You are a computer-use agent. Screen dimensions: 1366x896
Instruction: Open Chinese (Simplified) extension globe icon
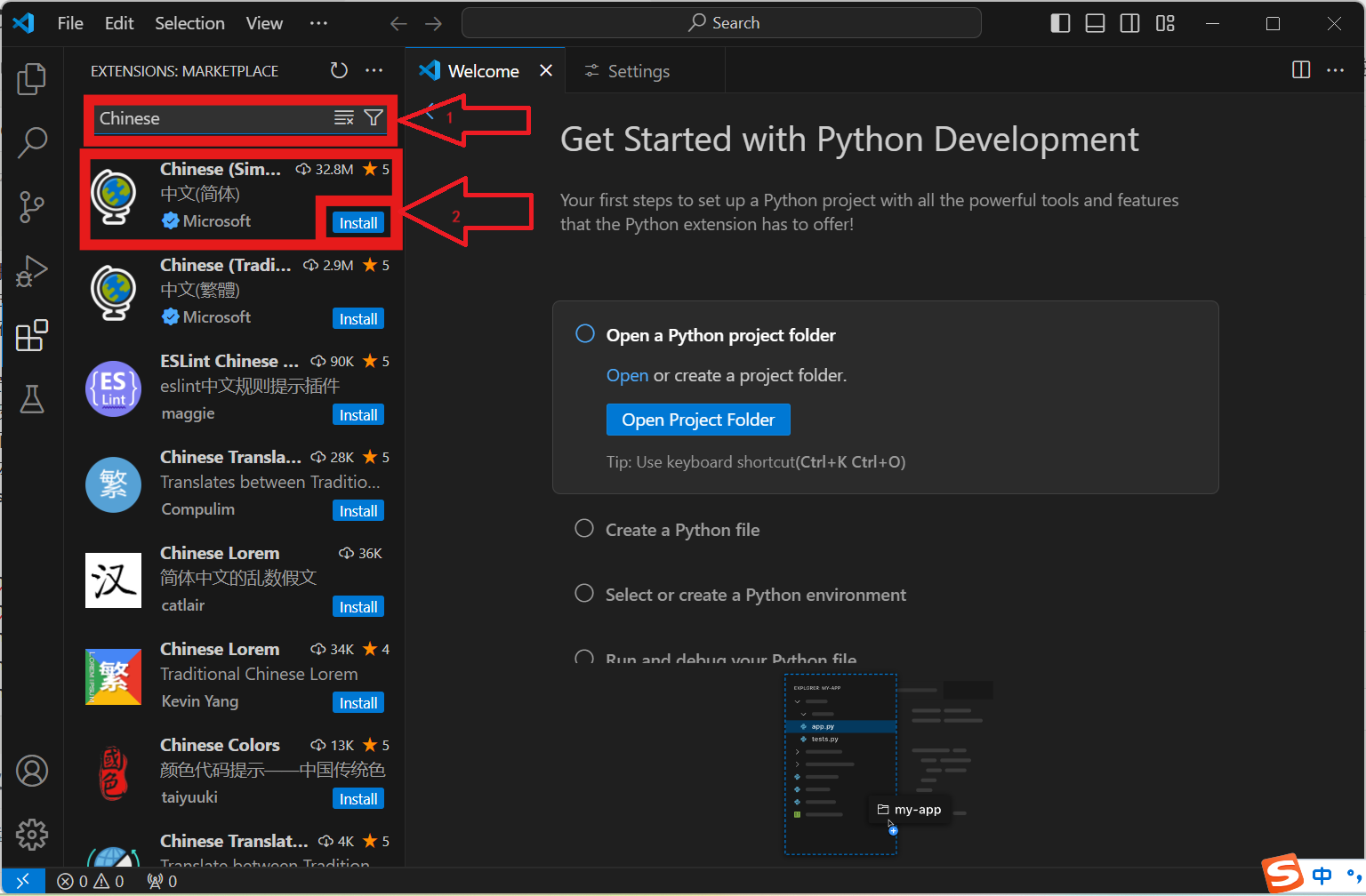113,196
